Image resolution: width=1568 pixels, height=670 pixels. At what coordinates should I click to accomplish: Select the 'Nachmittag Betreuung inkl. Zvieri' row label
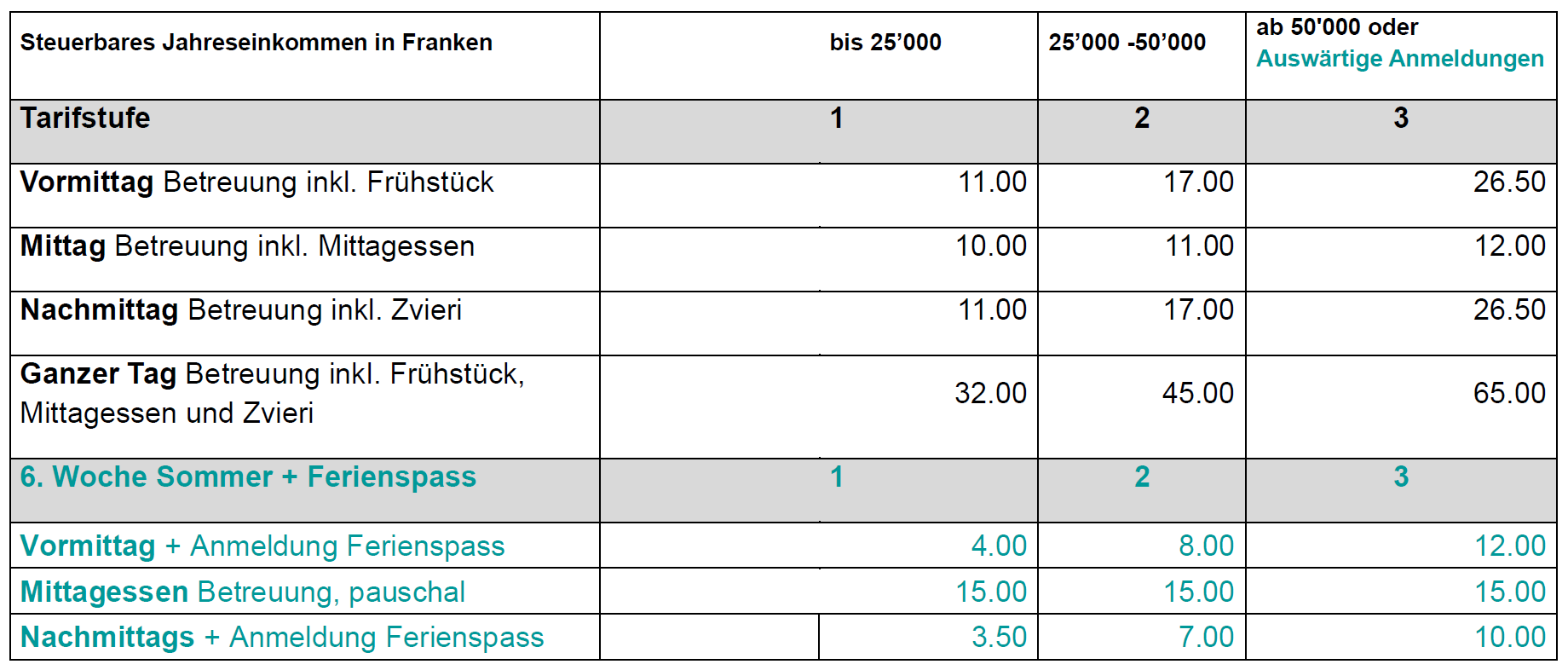240,310
